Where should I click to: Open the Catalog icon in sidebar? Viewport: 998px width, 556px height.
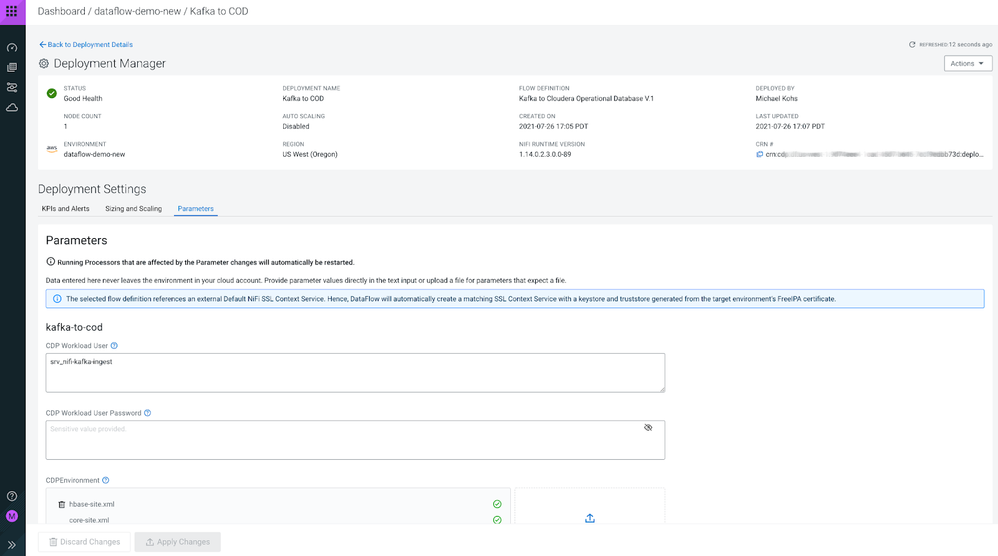[x=12, y=67]
